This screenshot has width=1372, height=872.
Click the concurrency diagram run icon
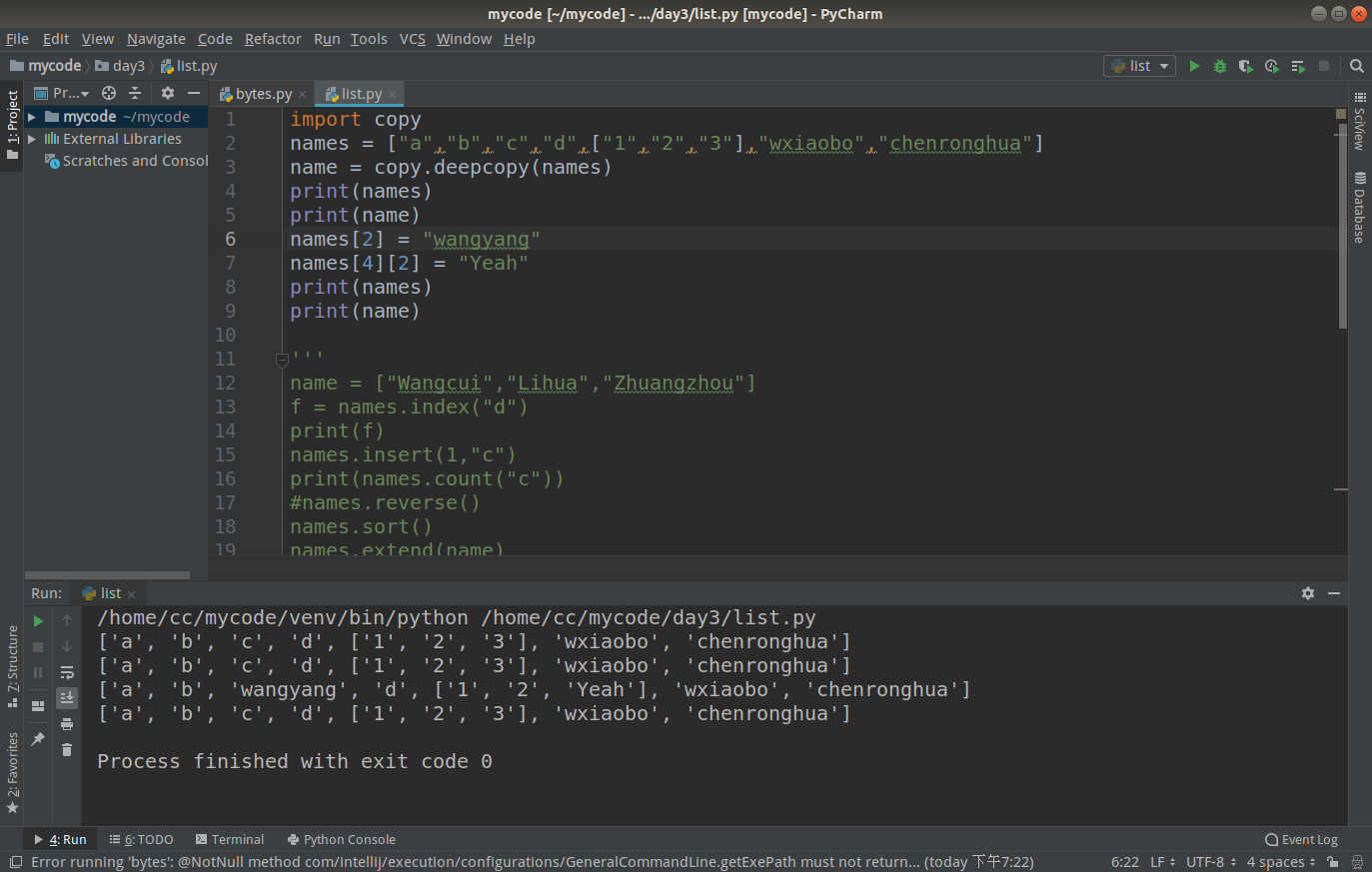1298,66
